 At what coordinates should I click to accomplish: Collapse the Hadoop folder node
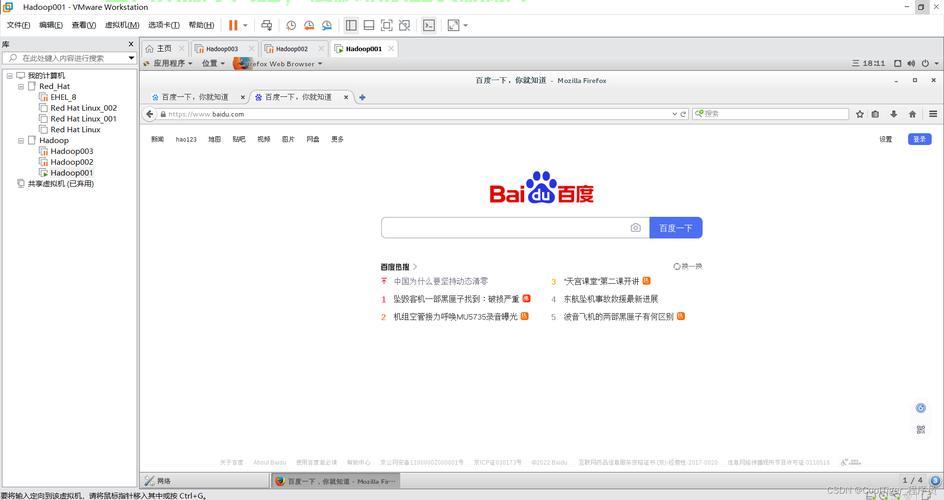click(x=20, y=141)
